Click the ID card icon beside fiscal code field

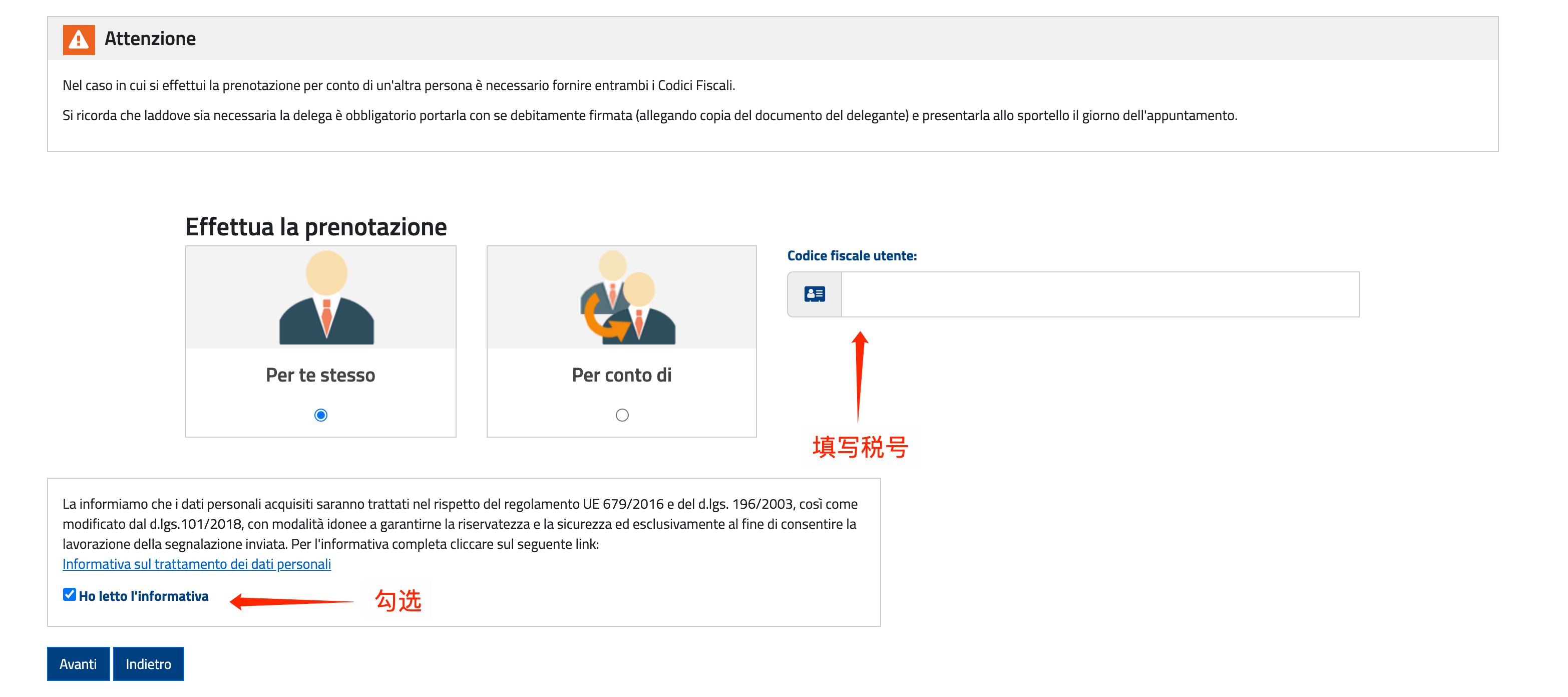point(815,294)
